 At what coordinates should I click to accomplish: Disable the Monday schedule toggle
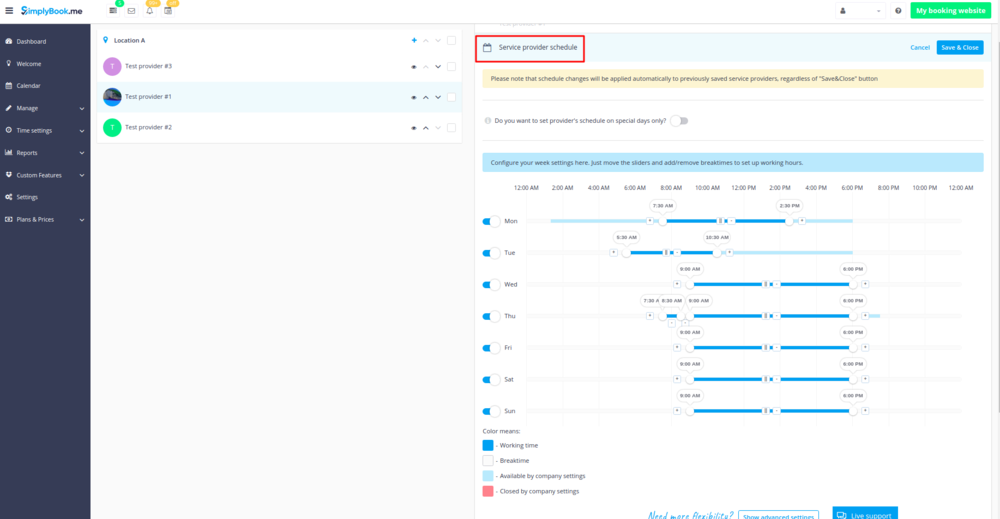click(x=491, y=221)
